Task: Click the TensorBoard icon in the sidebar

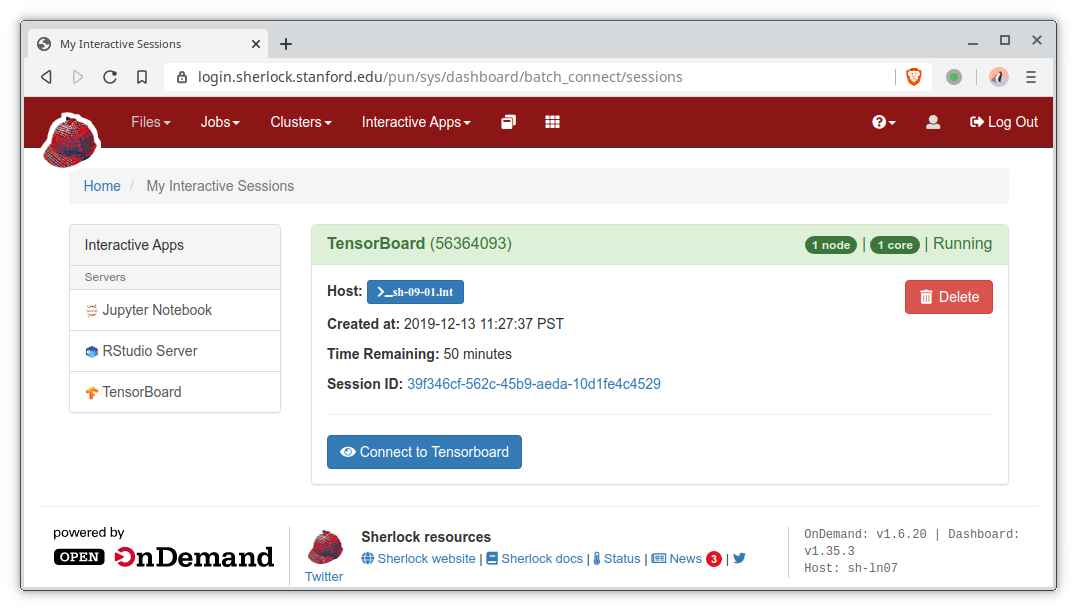Action: pos(91,393)
